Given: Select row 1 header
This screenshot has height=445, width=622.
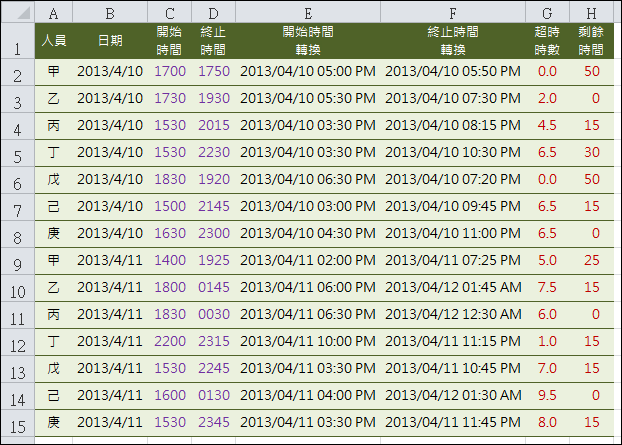Looking at the screenshot, I should (x=17, y=41).
